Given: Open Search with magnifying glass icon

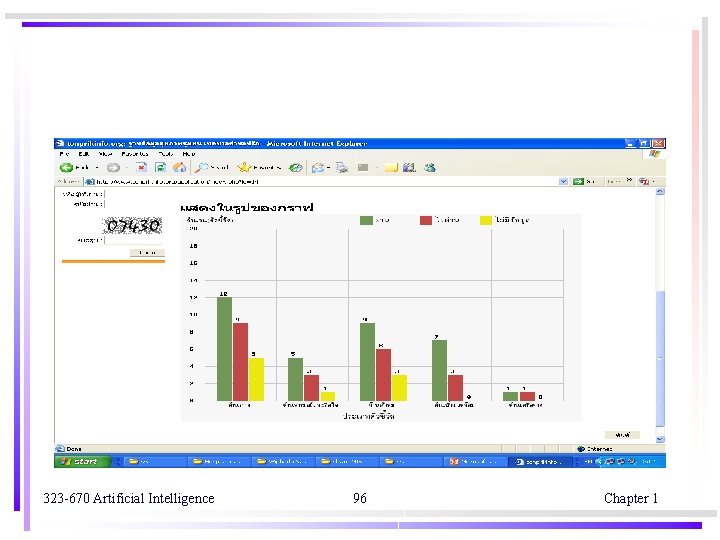Looking at the screenshot, I should pyautogui.click(x=201, y=168).
